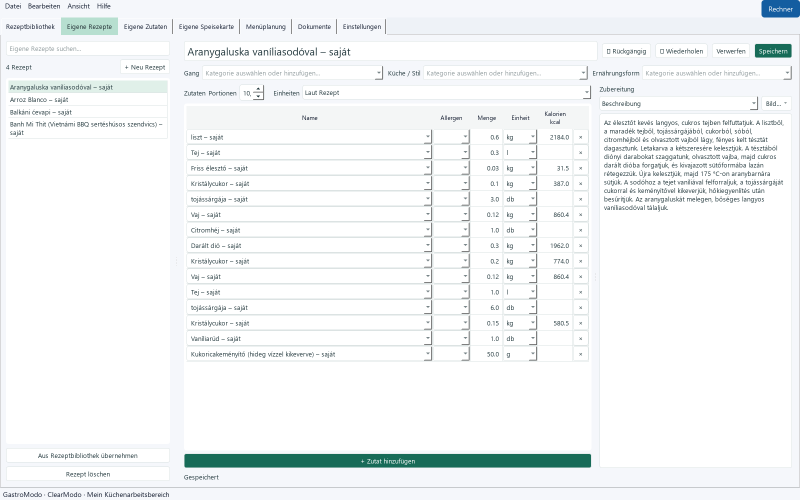Screen dimensions: 800x500
Task: Decrease Portionen with the down arrow
Action: 258,96
